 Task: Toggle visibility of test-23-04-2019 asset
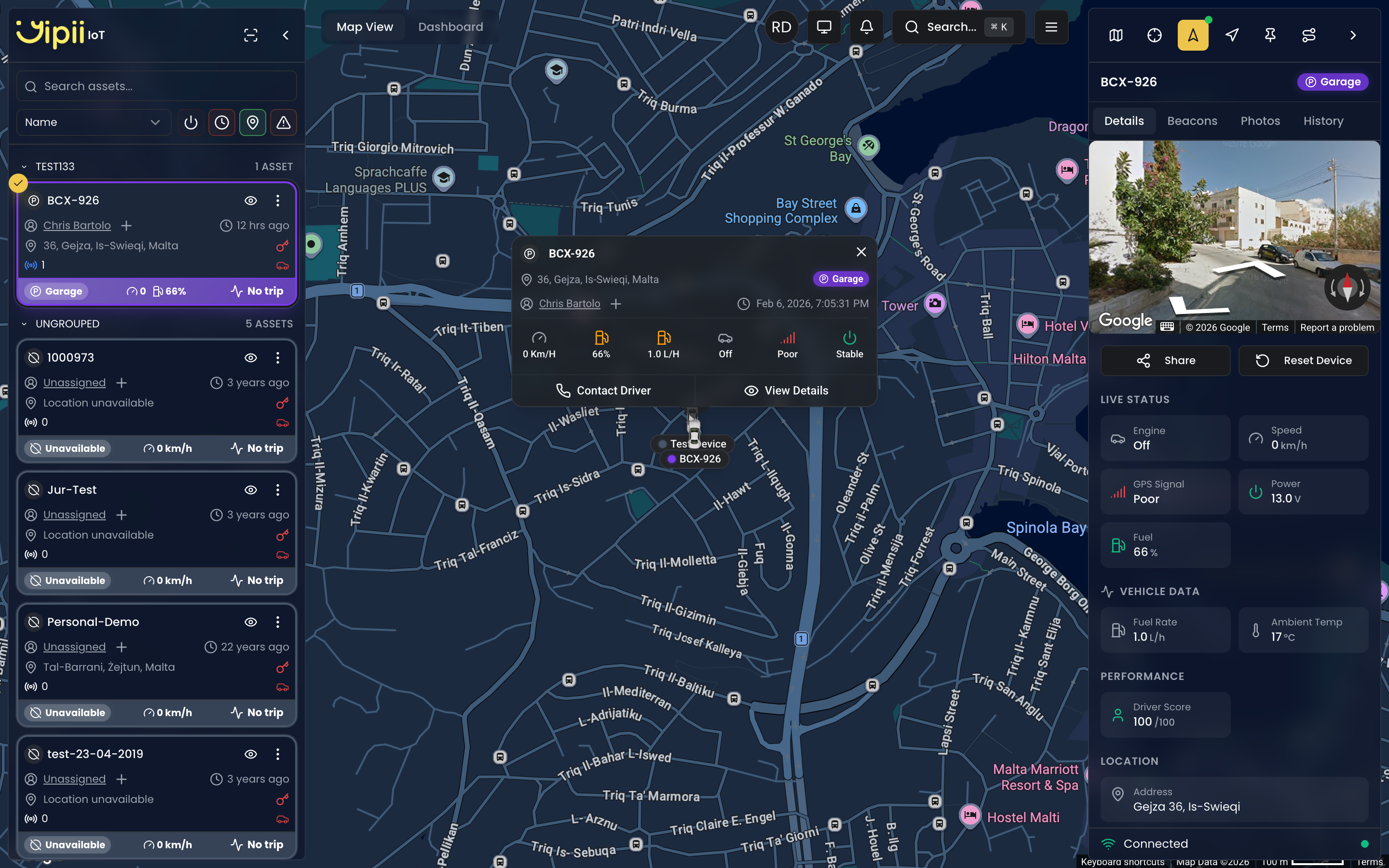tap(251, 754)
